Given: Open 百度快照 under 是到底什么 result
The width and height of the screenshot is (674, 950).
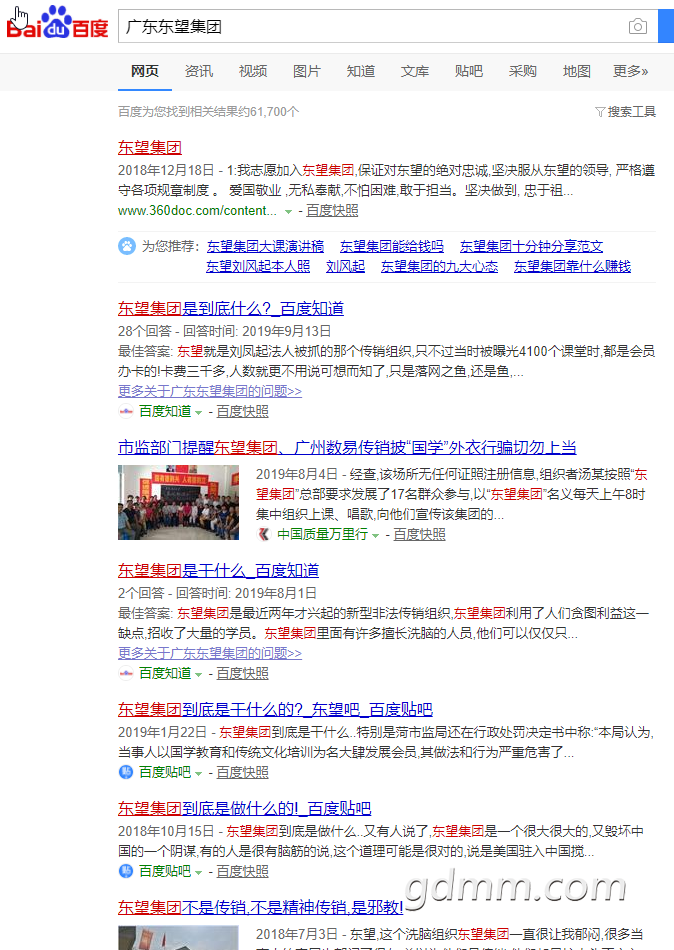Looking at the screenshot, I should (242, 411).
